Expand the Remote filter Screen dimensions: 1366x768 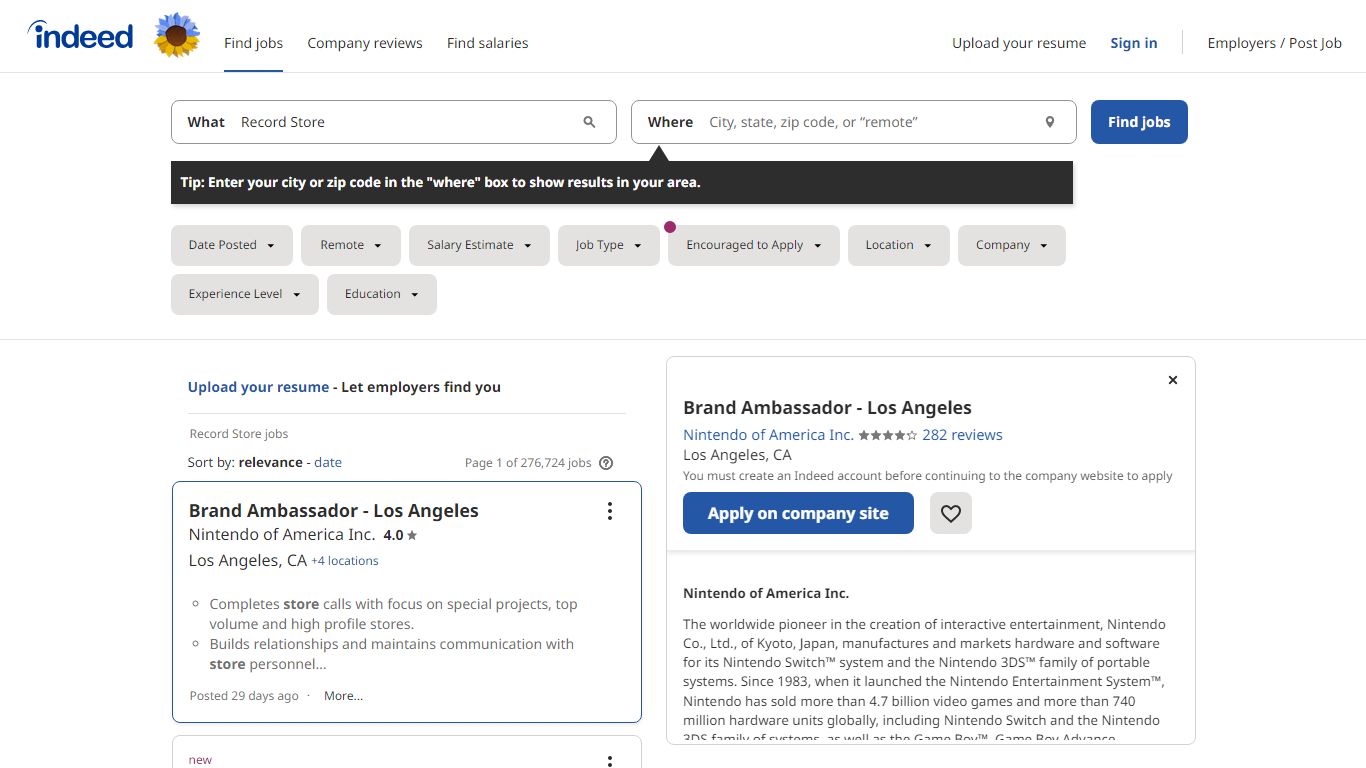[351, 245]
